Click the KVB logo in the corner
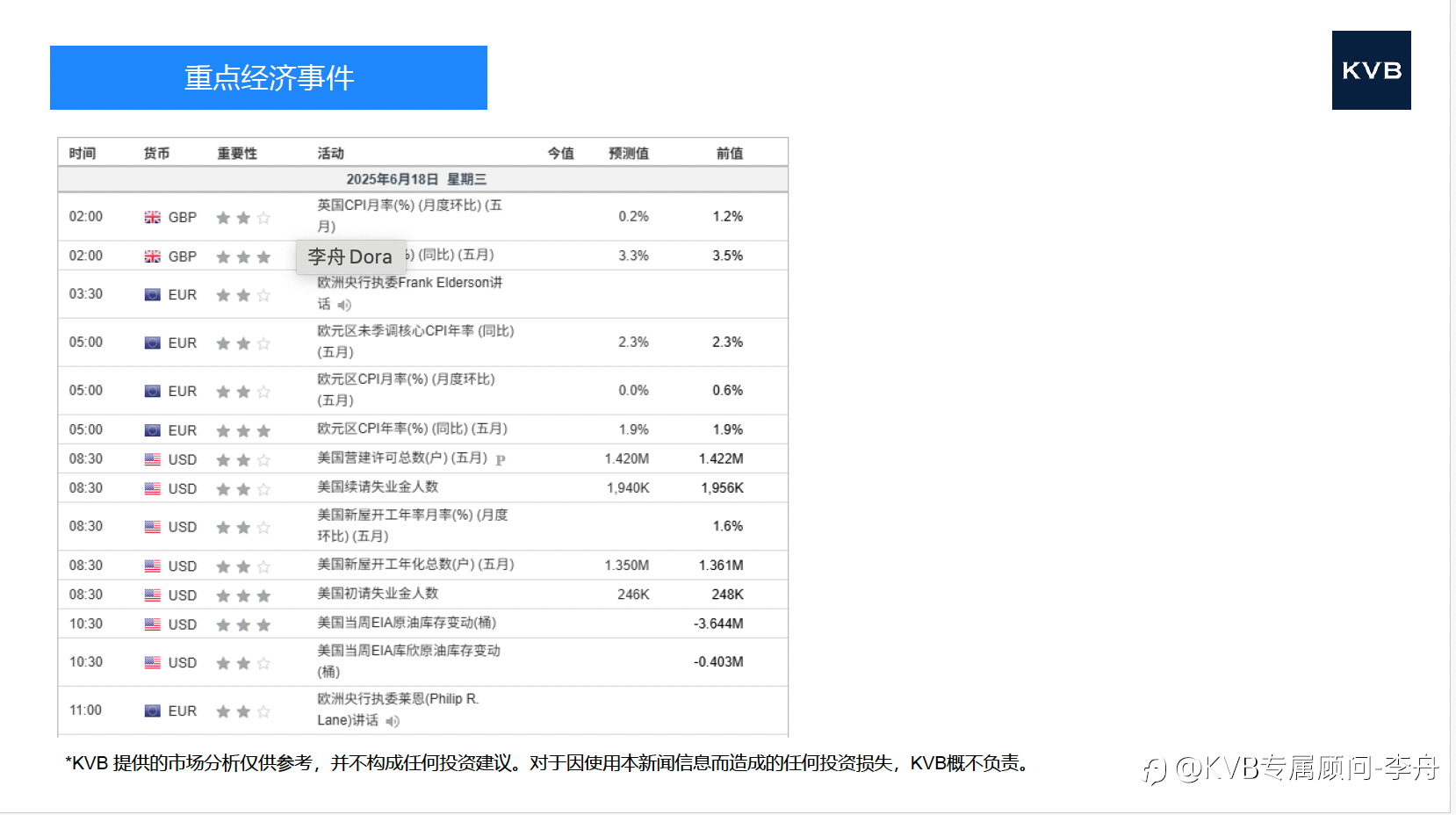This screenshot has height=815, width=1456. (1371, 70)
